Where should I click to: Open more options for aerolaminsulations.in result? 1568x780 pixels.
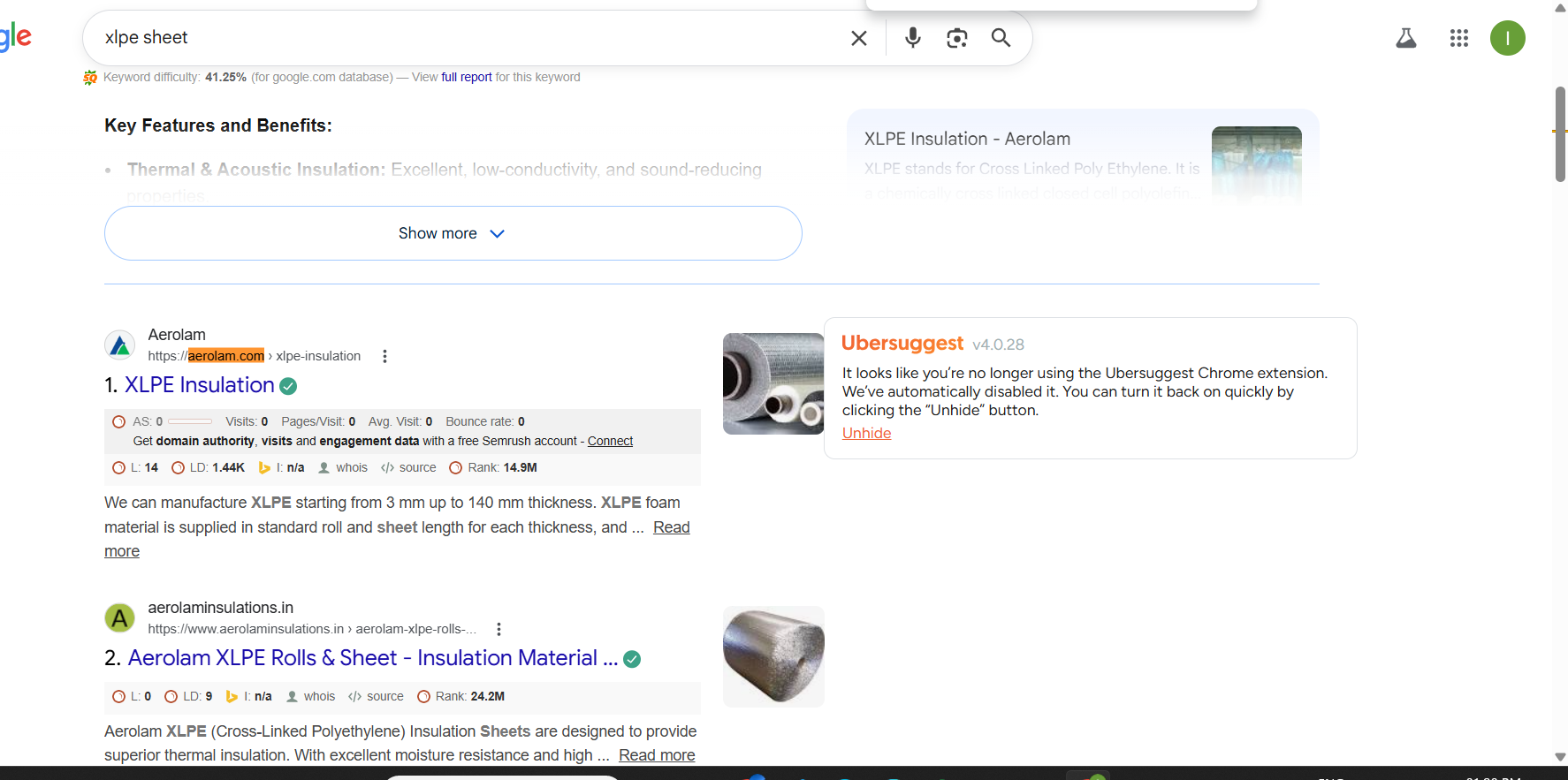(x=499, y=629)
